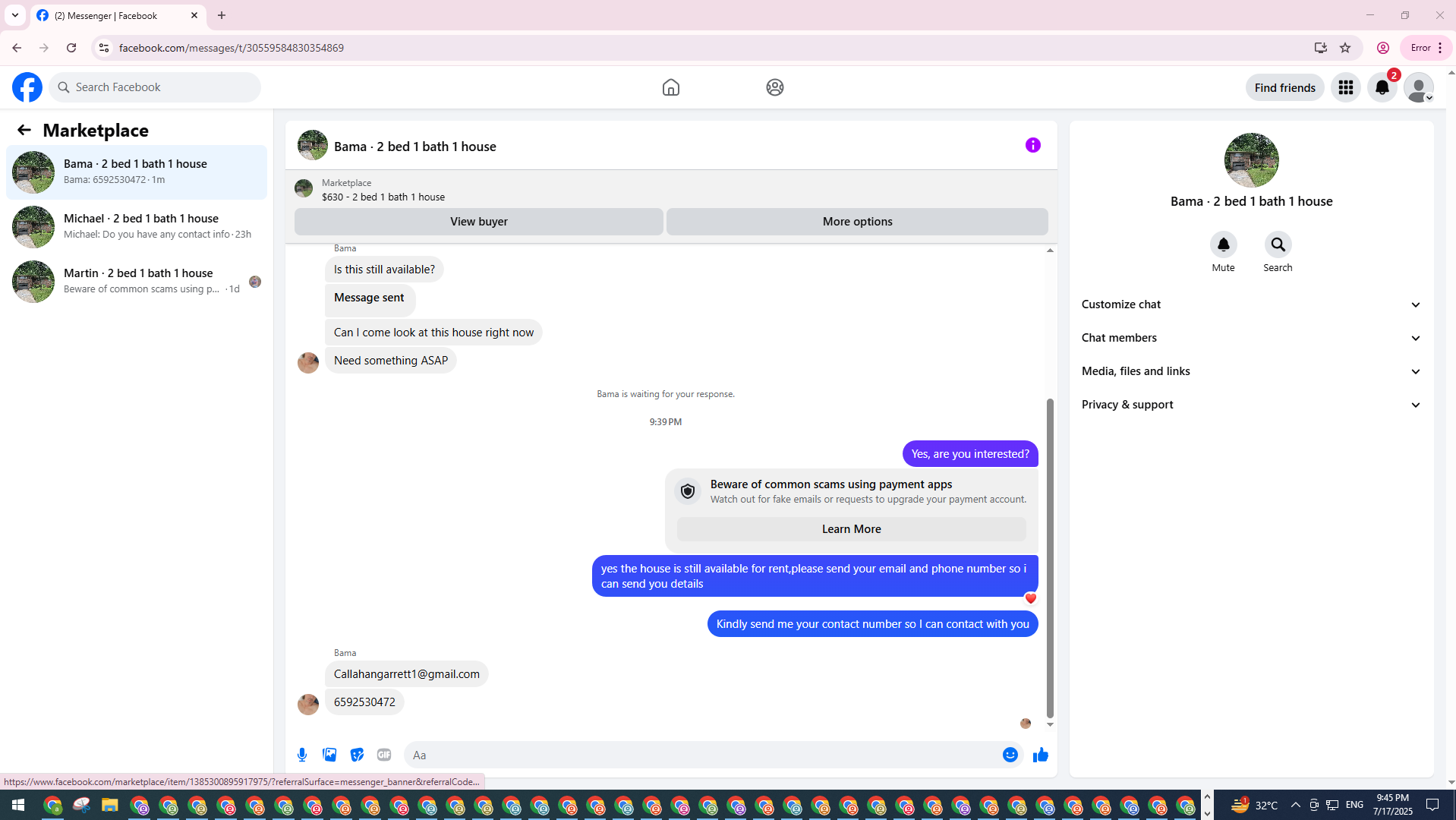The width and height of the screenshot is (1456, 820).
Task: Select the Bama conversation in the list
Action: [x=137, y=172]
